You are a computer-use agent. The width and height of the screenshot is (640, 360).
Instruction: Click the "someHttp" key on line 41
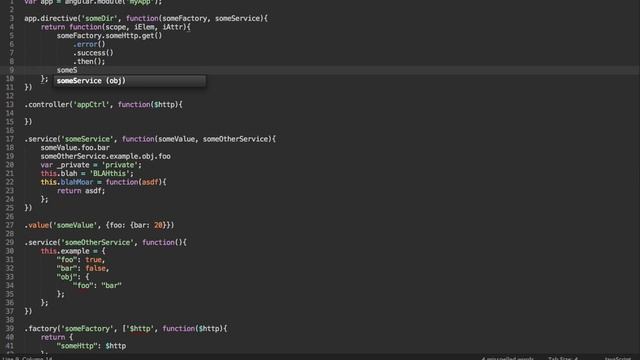coord(77,346)
